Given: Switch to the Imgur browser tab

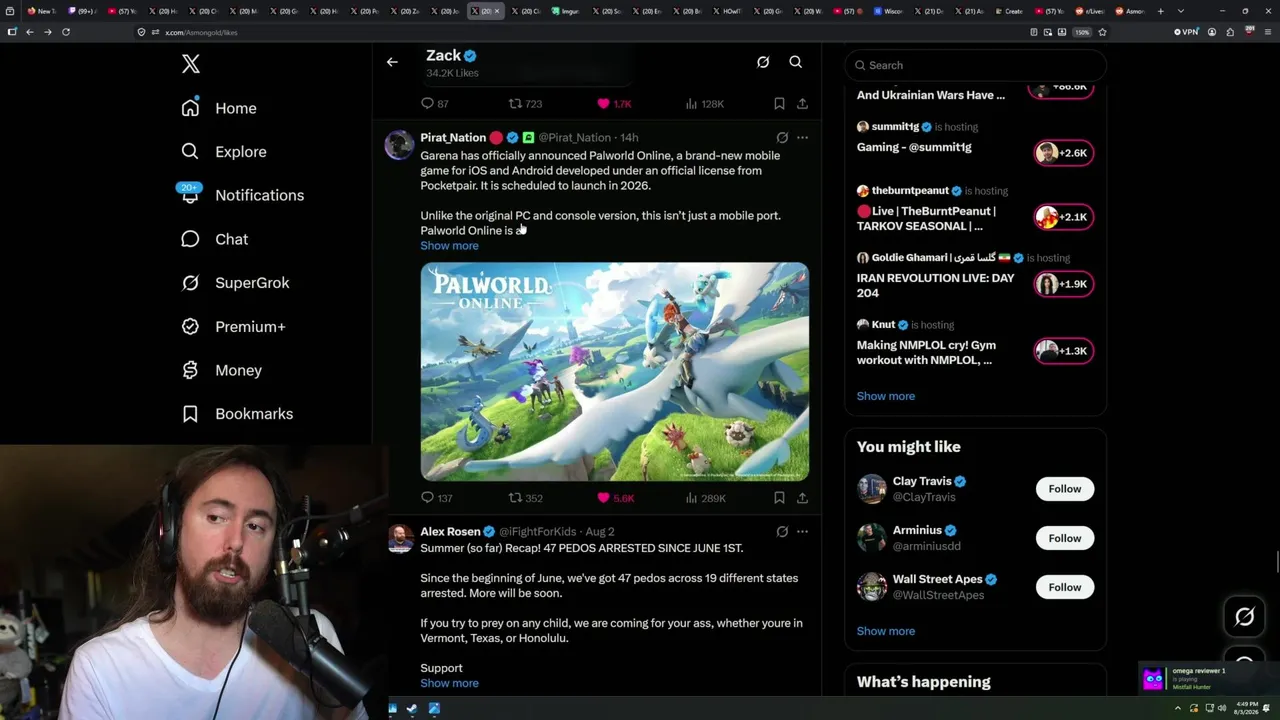Looking at the screenshot, I should point(566,11).
